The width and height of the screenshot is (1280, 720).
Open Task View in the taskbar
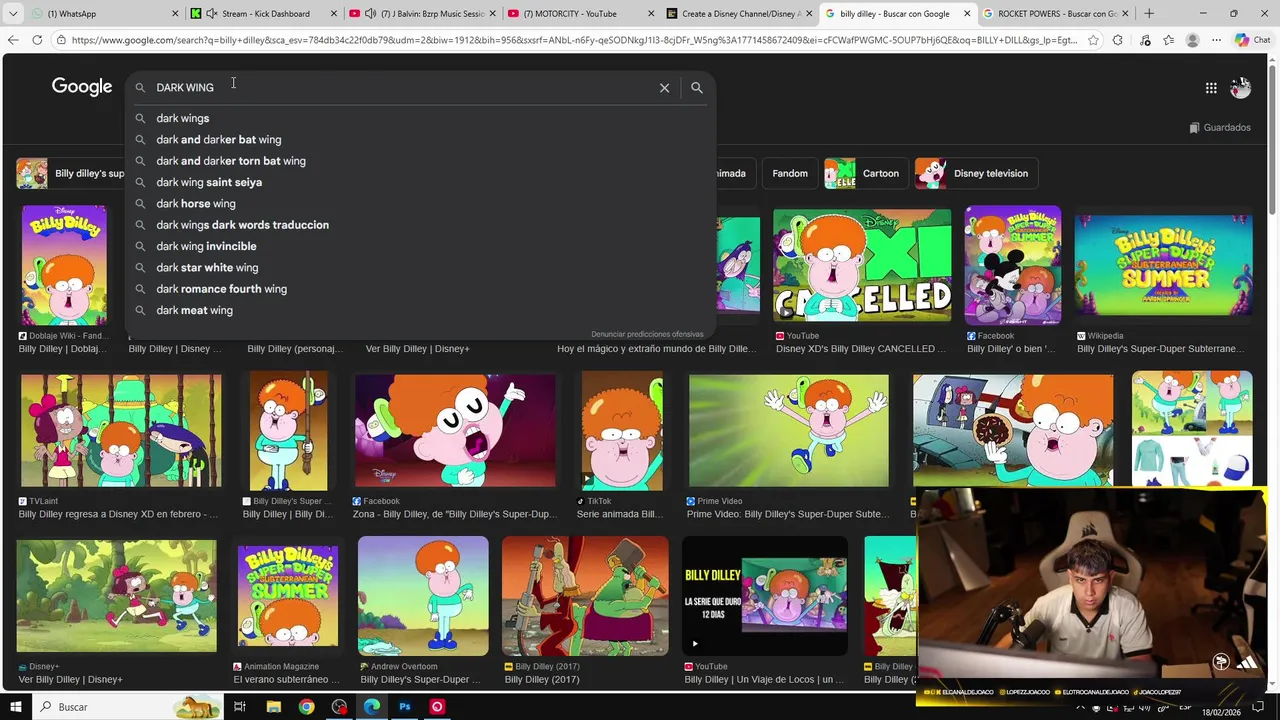click(240, 707)
